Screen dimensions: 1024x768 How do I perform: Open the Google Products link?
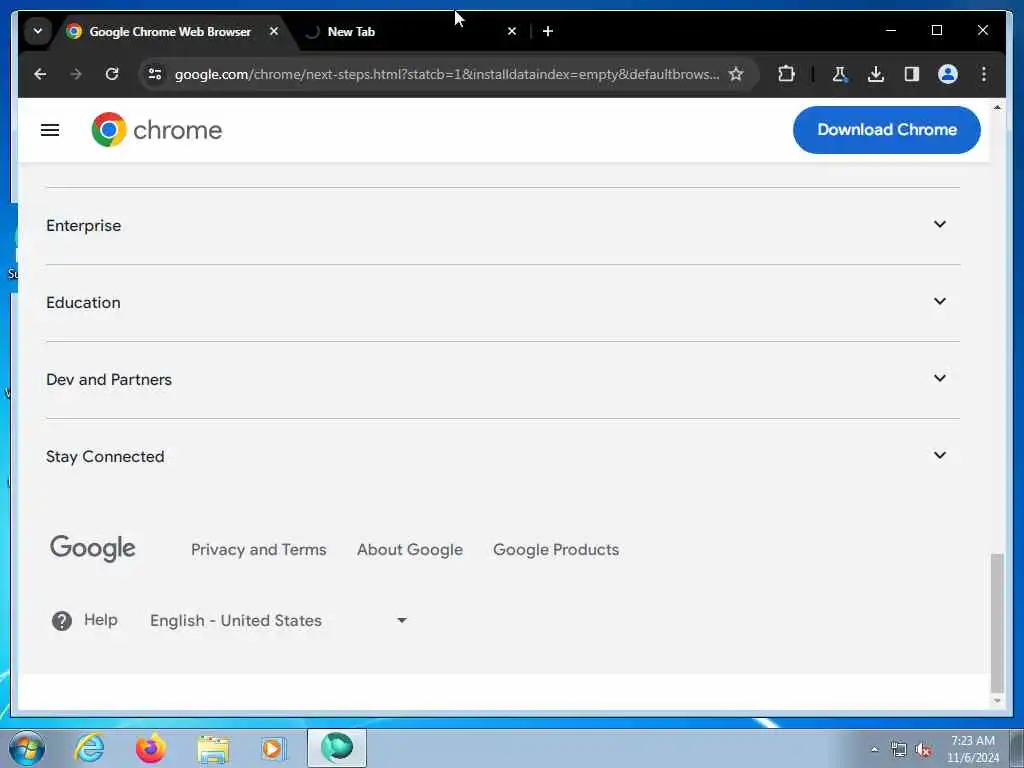556,549
